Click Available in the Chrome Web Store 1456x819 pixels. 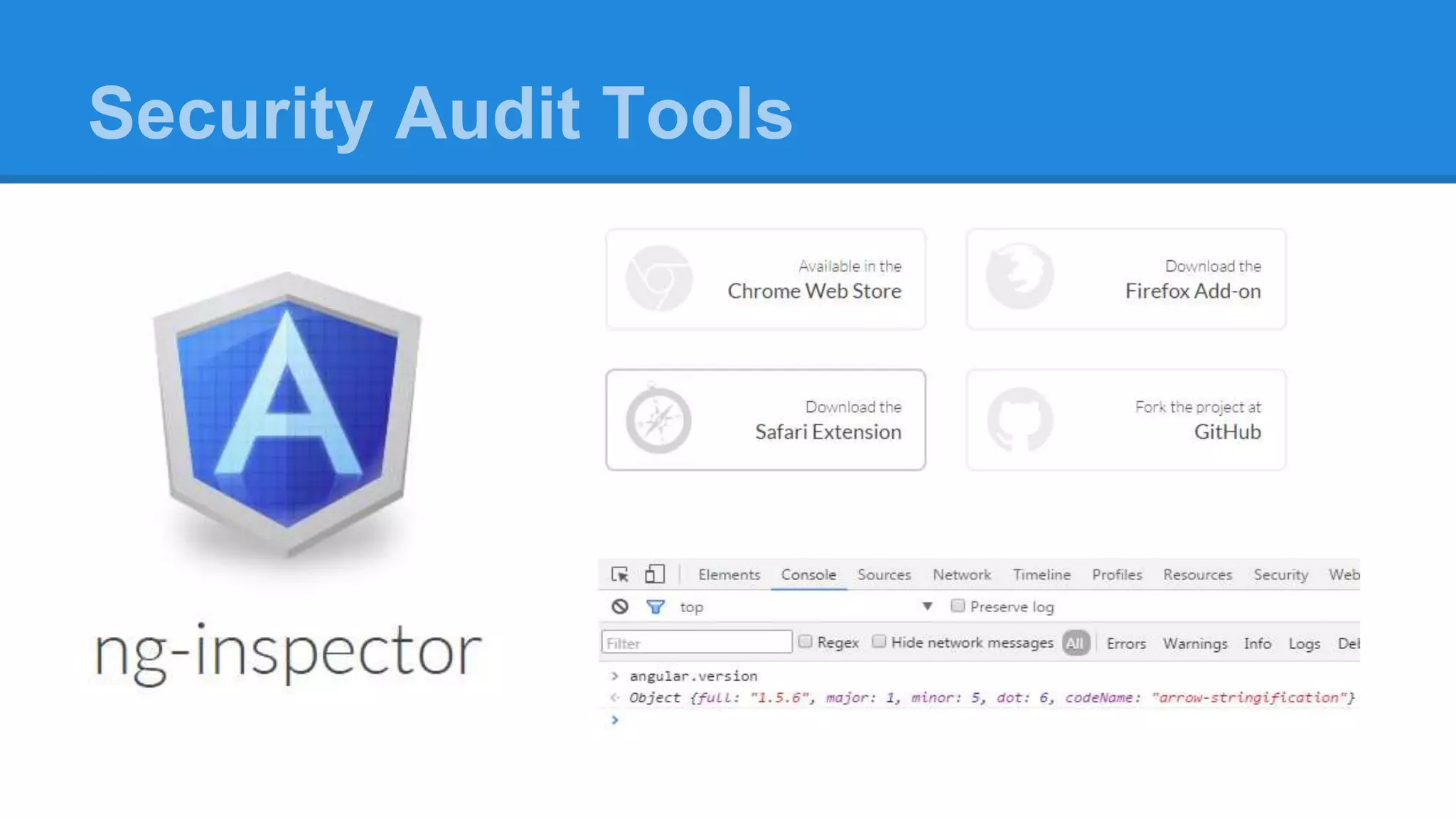point(766,279)
